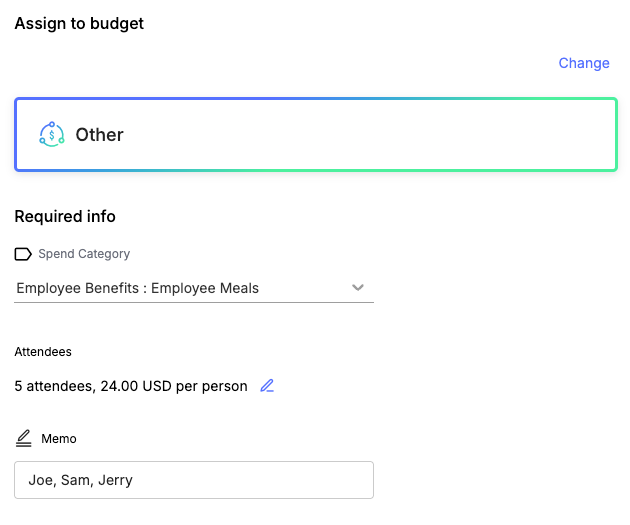Screen dimensions: 630x525
Task: Click the Assign to budget heading
Action: coord(79,24)
